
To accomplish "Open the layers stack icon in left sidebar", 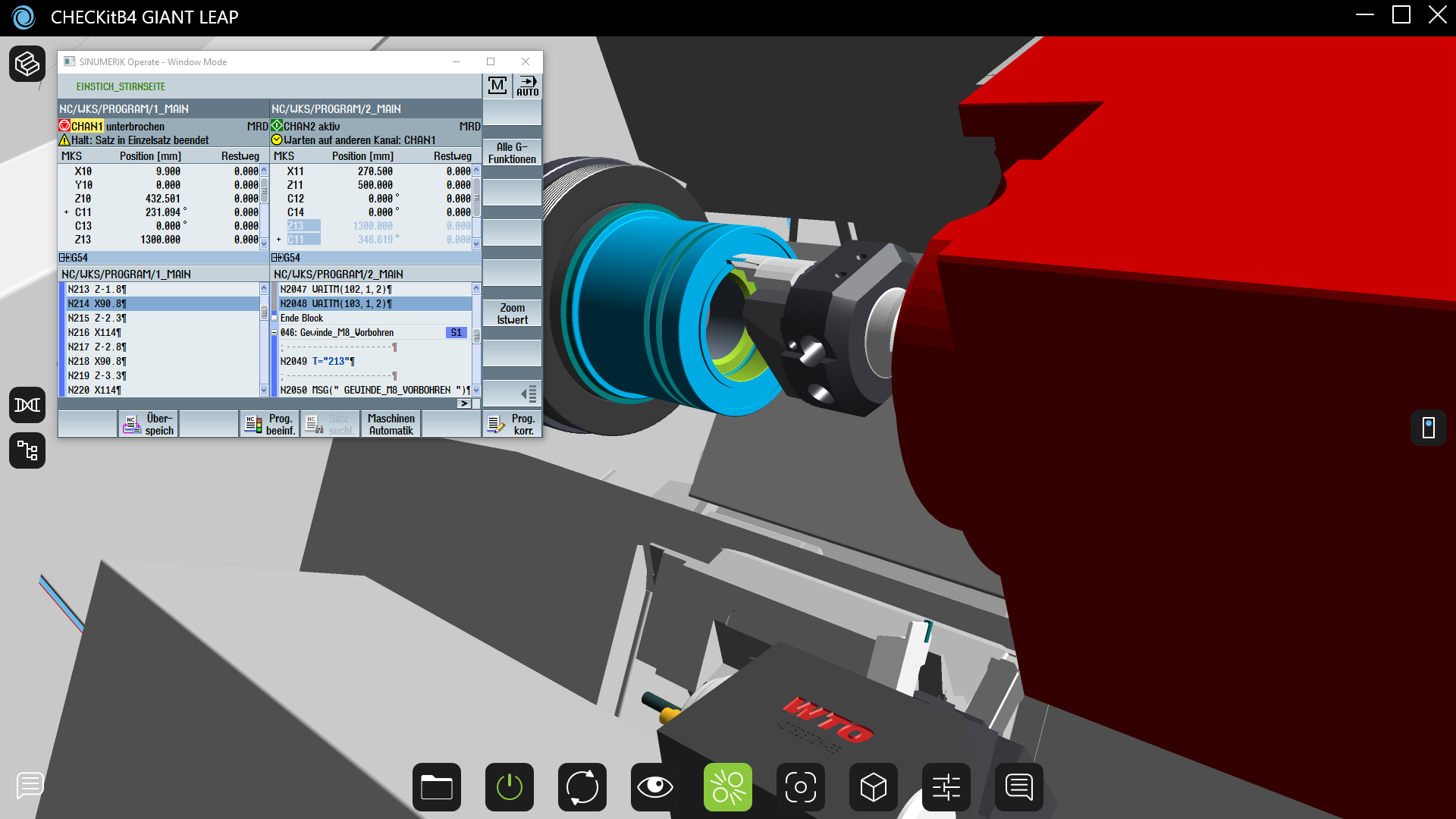I will (x=27, y=64).
